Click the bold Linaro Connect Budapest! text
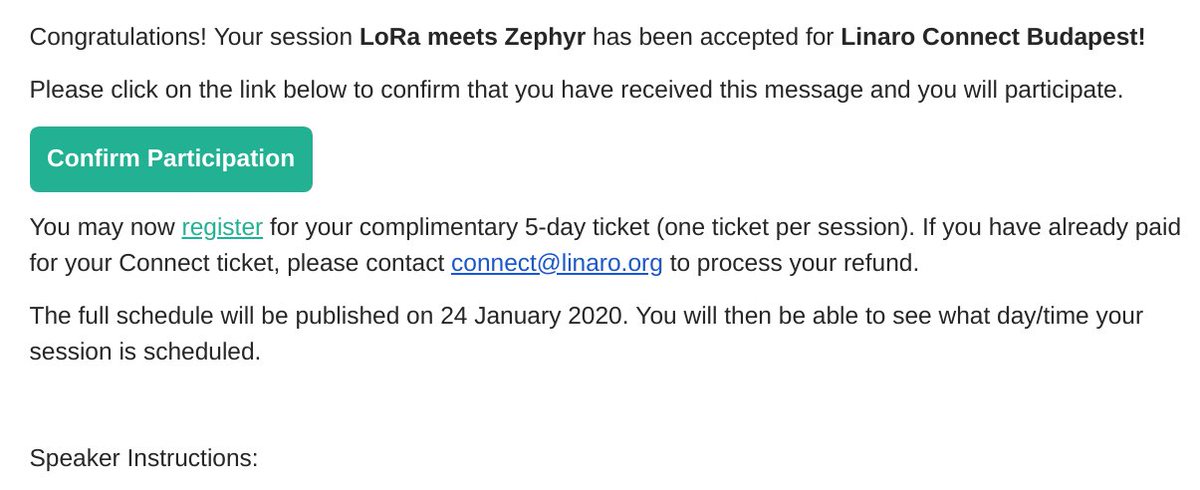This screenshot has height=490, width=1200. (x=993, y=38)
